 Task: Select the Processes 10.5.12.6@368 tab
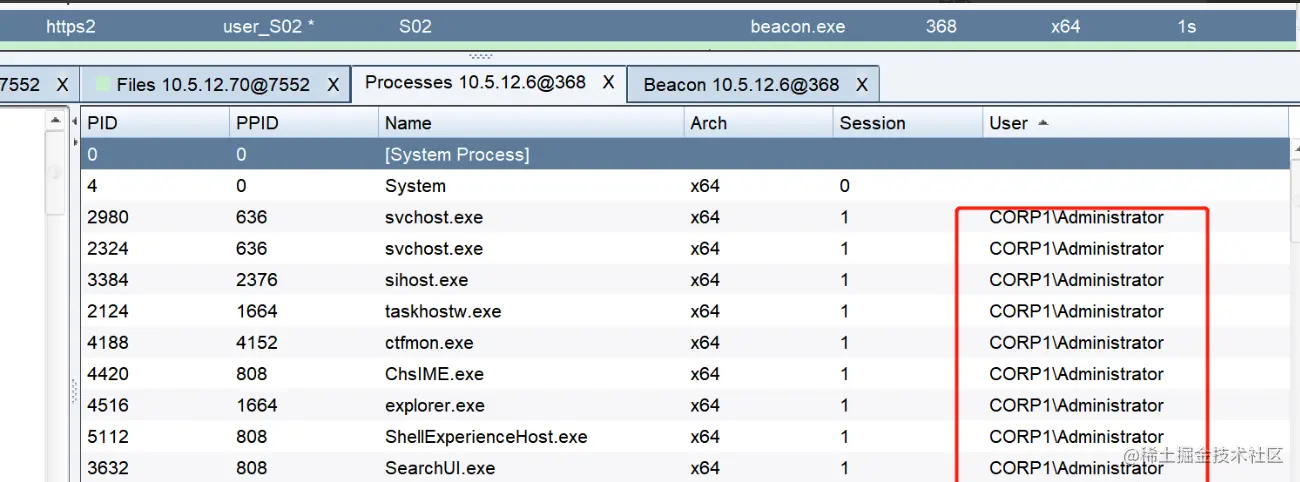click(x=476, y=83)
